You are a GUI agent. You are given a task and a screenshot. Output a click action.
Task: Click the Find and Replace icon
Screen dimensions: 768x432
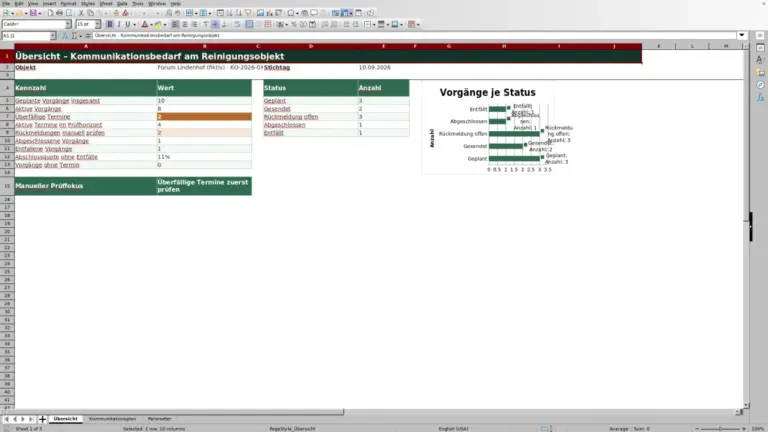pos(168,13)
